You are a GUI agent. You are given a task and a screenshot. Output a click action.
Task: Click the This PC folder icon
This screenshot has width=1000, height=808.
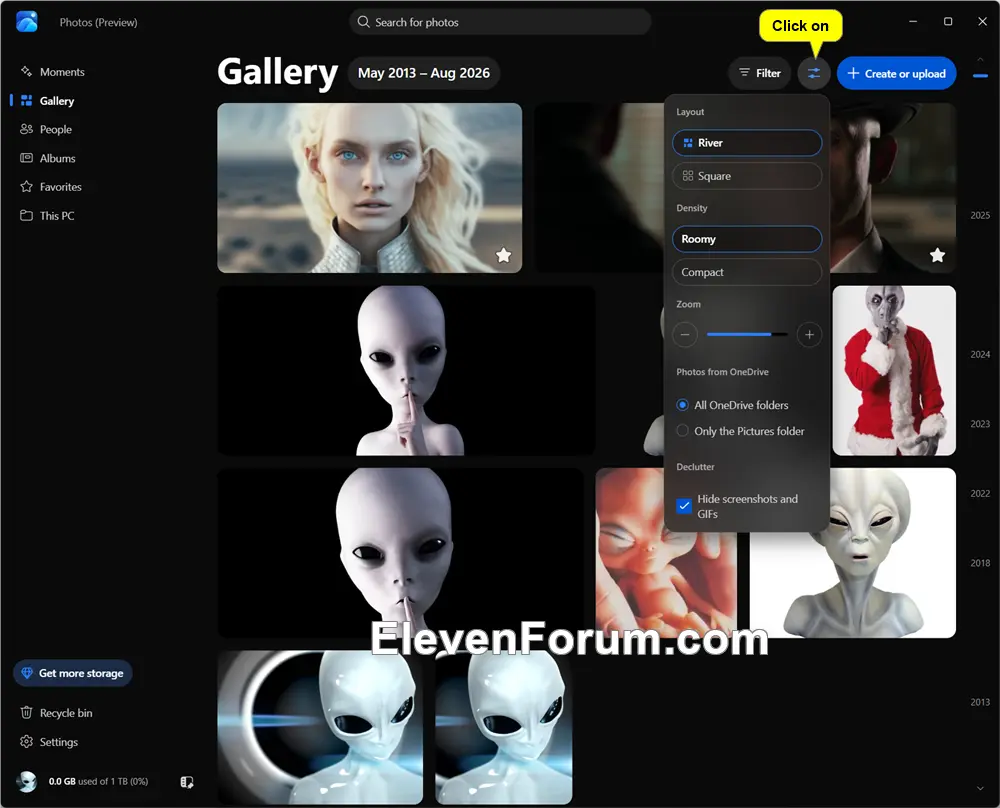pyautogui.click(x=26, y=216)
